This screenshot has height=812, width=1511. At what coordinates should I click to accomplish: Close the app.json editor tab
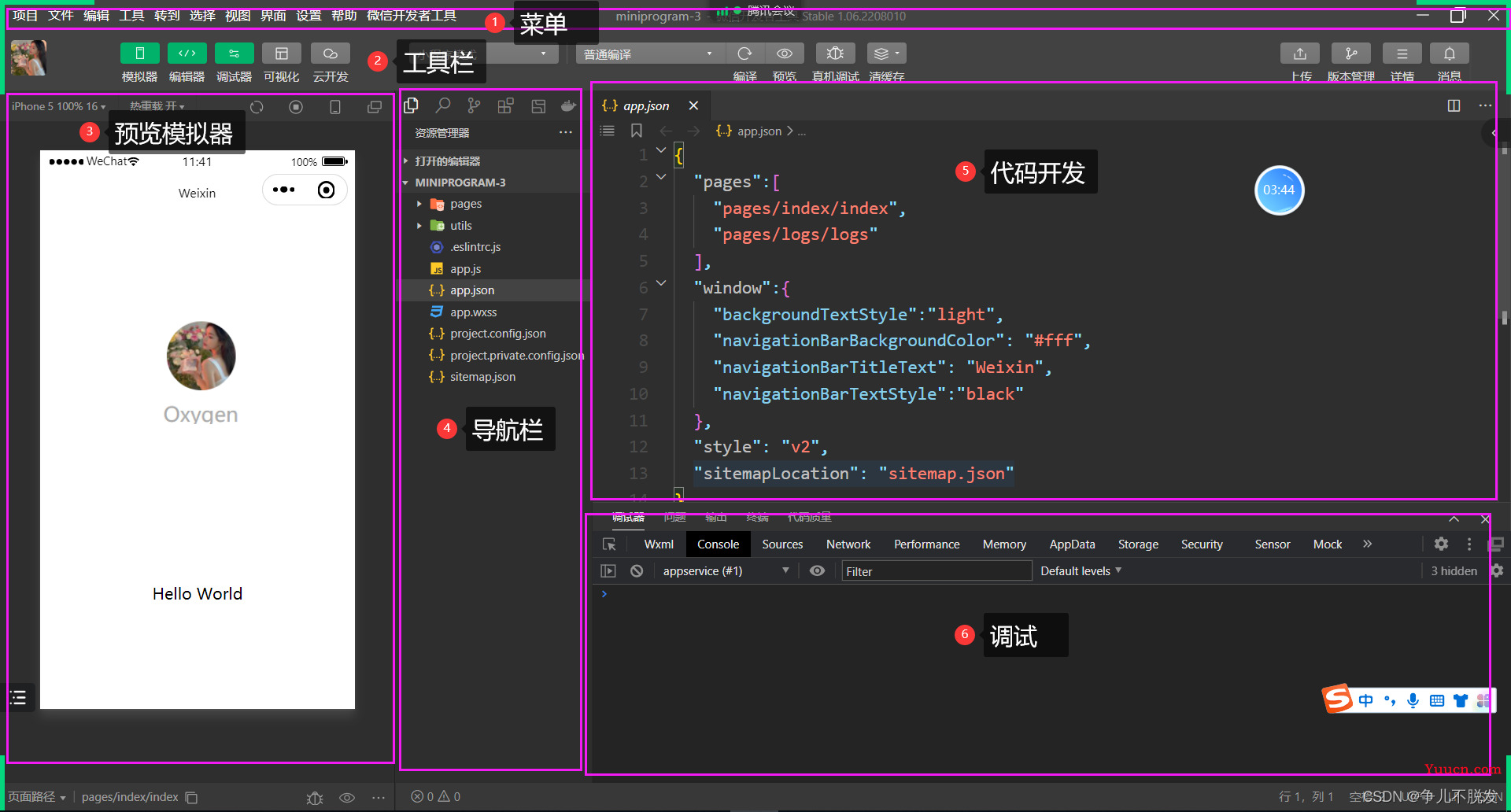pyautogui.click(x=693, y=105)
